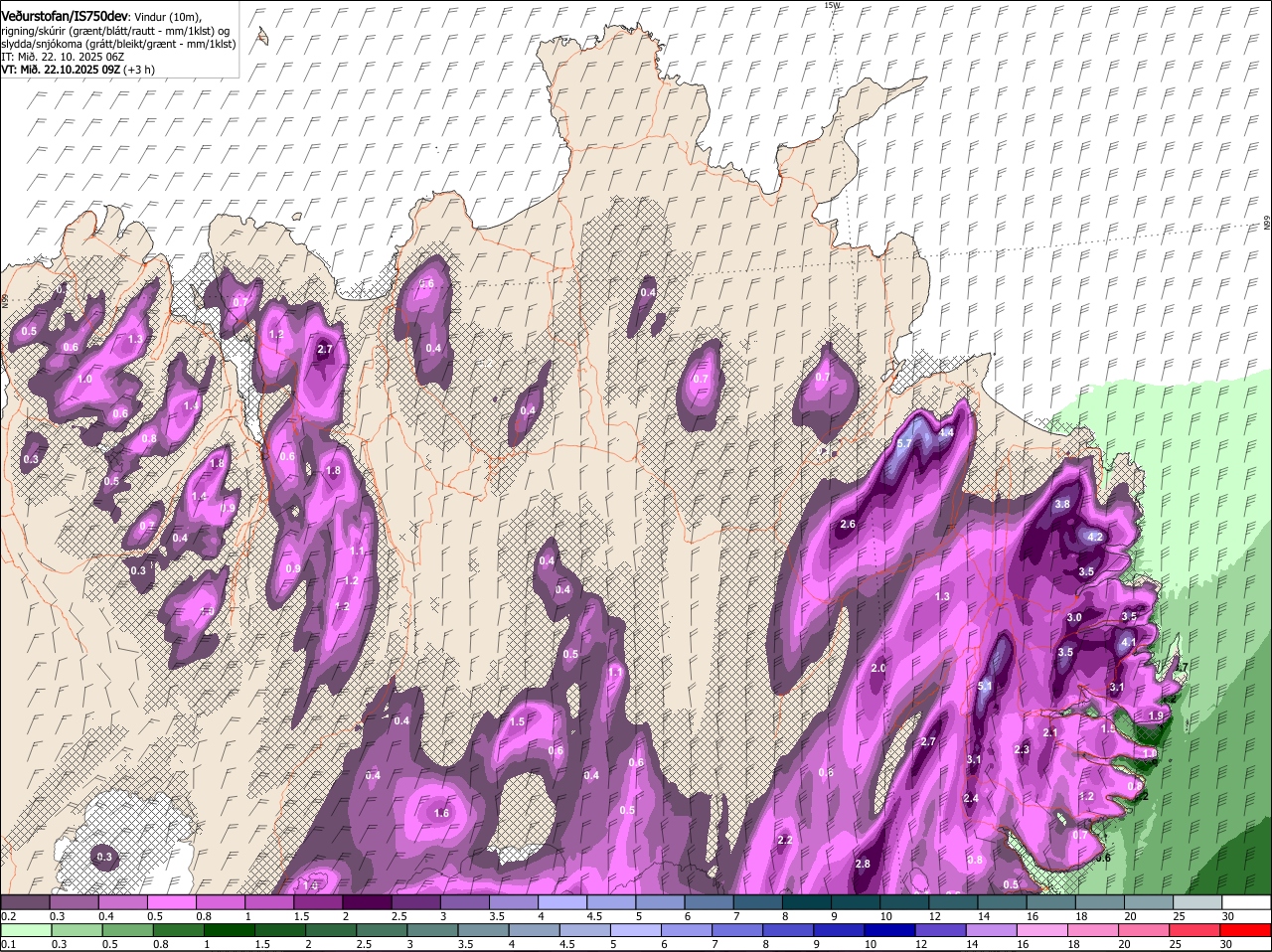Screen dimensions: 1272x952
Task: Click the 5.7 precipitation value on the map
Action: [x=904, y=443]
